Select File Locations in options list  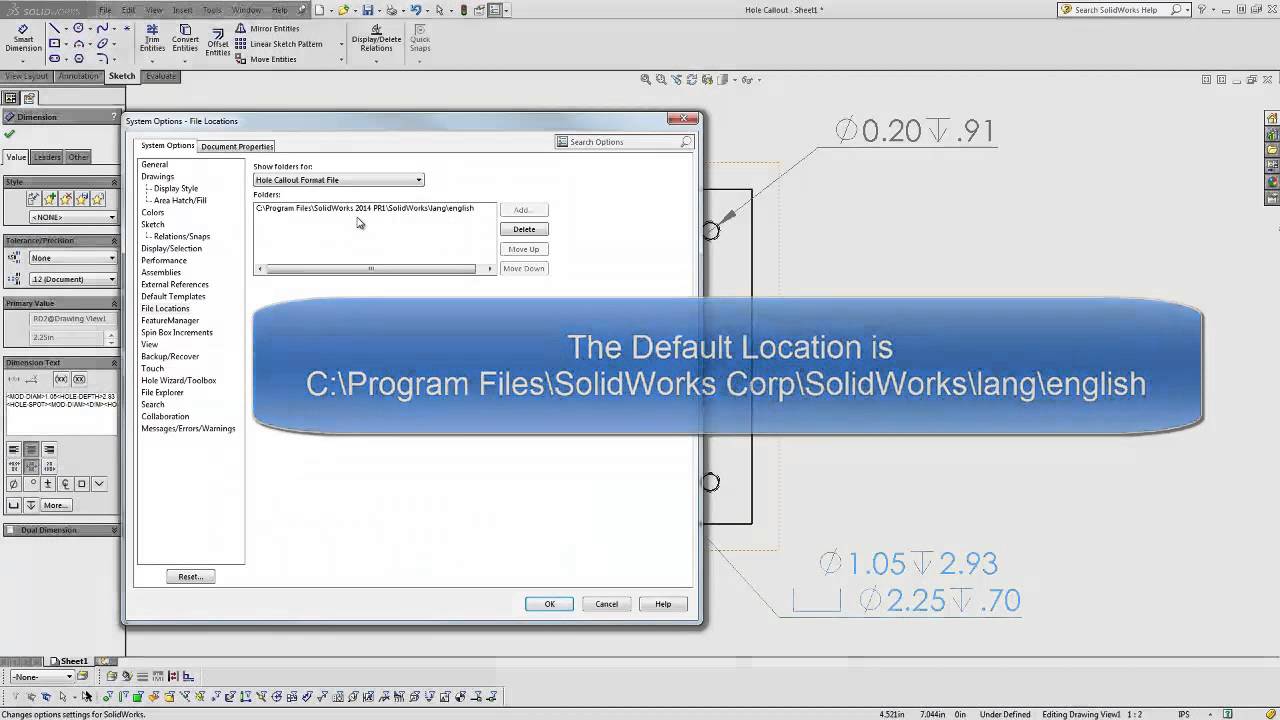point(165,308)
